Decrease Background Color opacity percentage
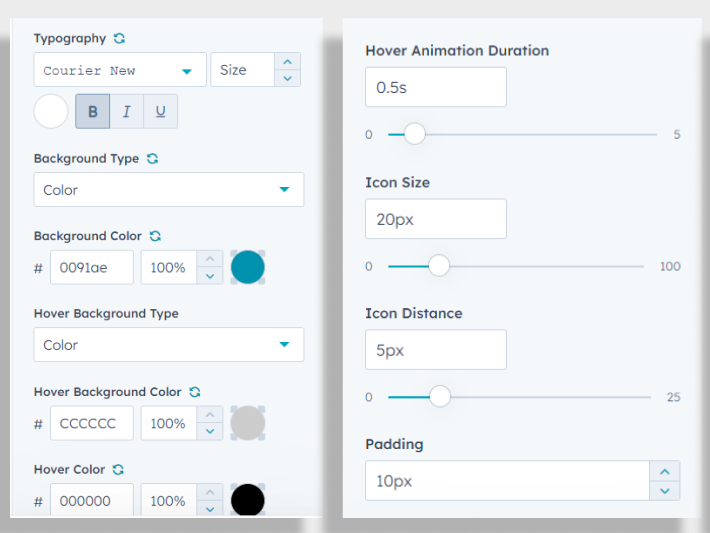Screen dimensions: 710x533 click(210, 276)
